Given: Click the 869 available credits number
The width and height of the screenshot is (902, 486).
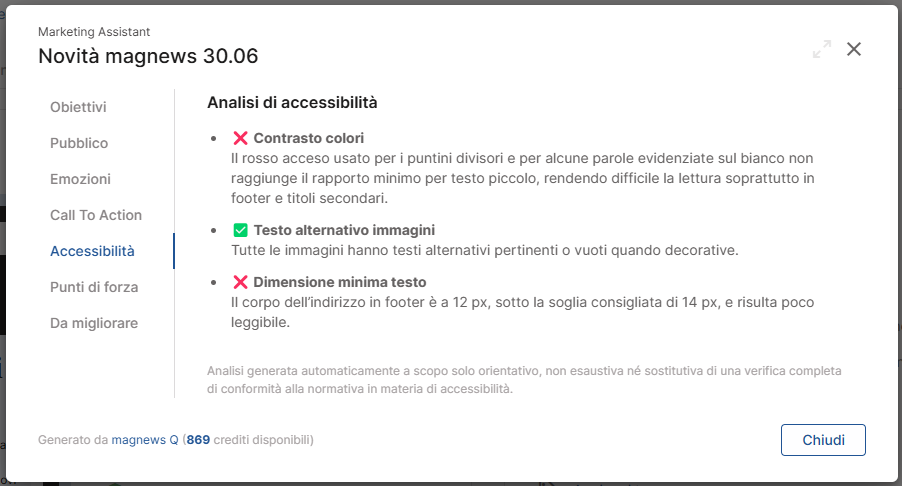Looking at the screenshot, I should [198, 440].
